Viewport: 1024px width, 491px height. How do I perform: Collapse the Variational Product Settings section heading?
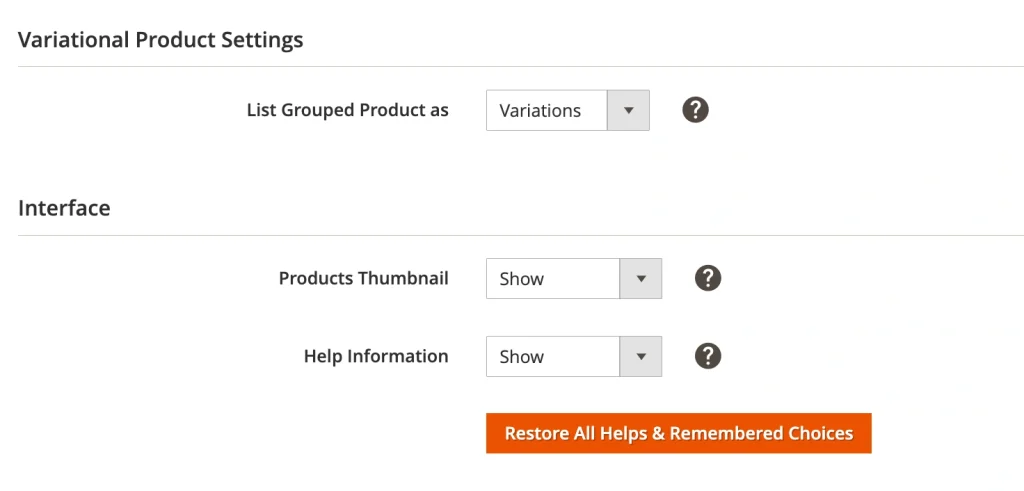(161, 40)
